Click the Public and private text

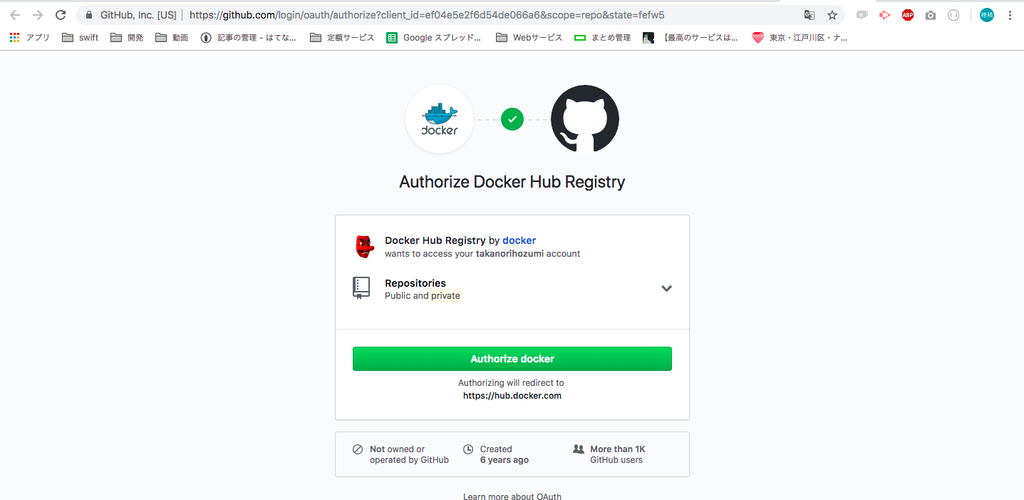point(423,296)
